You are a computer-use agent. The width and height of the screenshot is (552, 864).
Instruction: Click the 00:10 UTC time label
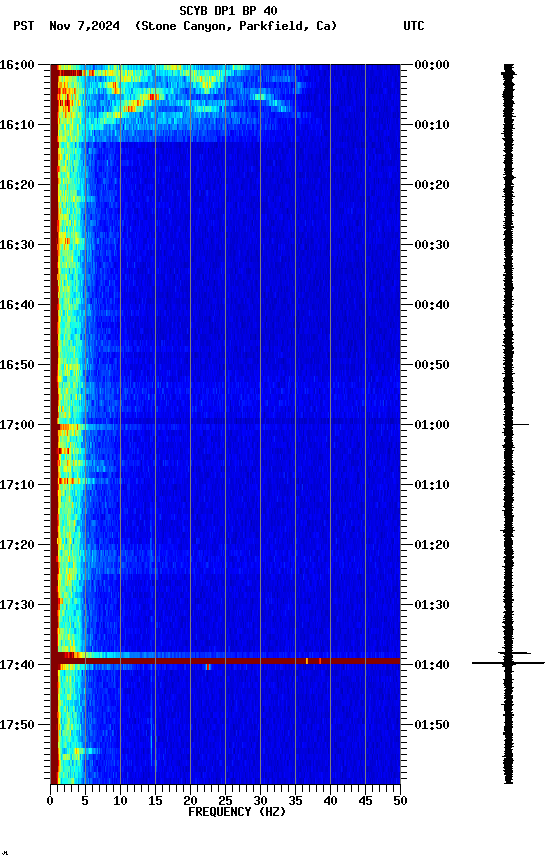(x=432, y=125)
